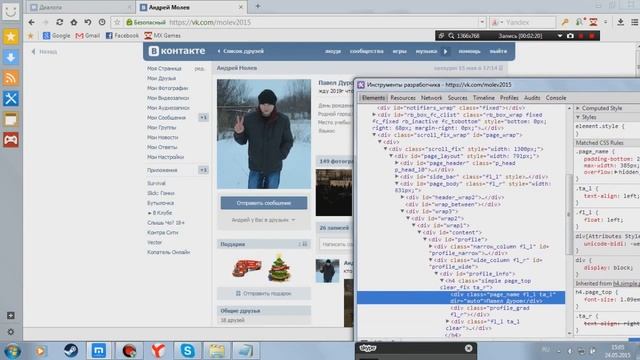Select the highlighted page_name div line
The height and width of the screenshot is (360, 640).
pyautogui.click(x=461, y=298)
